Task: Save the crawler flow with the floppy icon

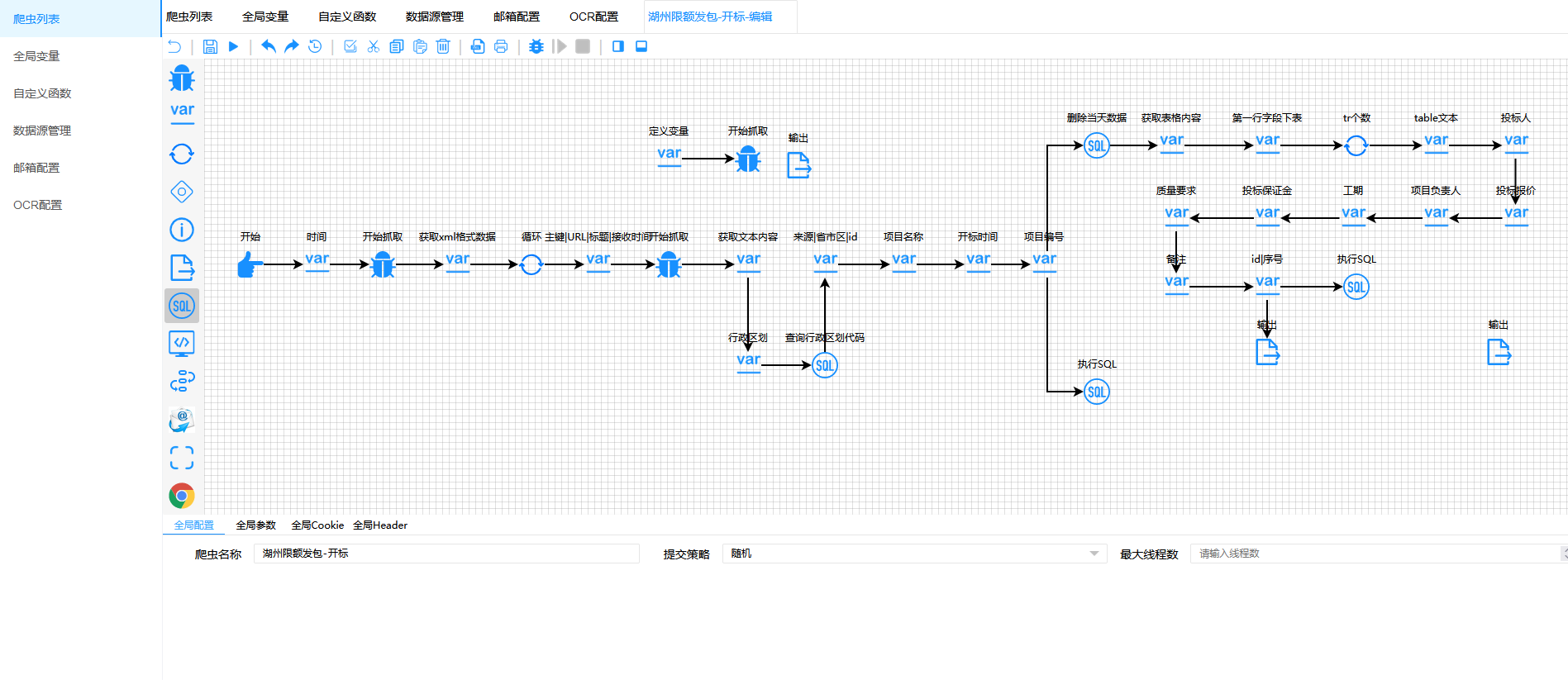Action: tap(210, 46)
